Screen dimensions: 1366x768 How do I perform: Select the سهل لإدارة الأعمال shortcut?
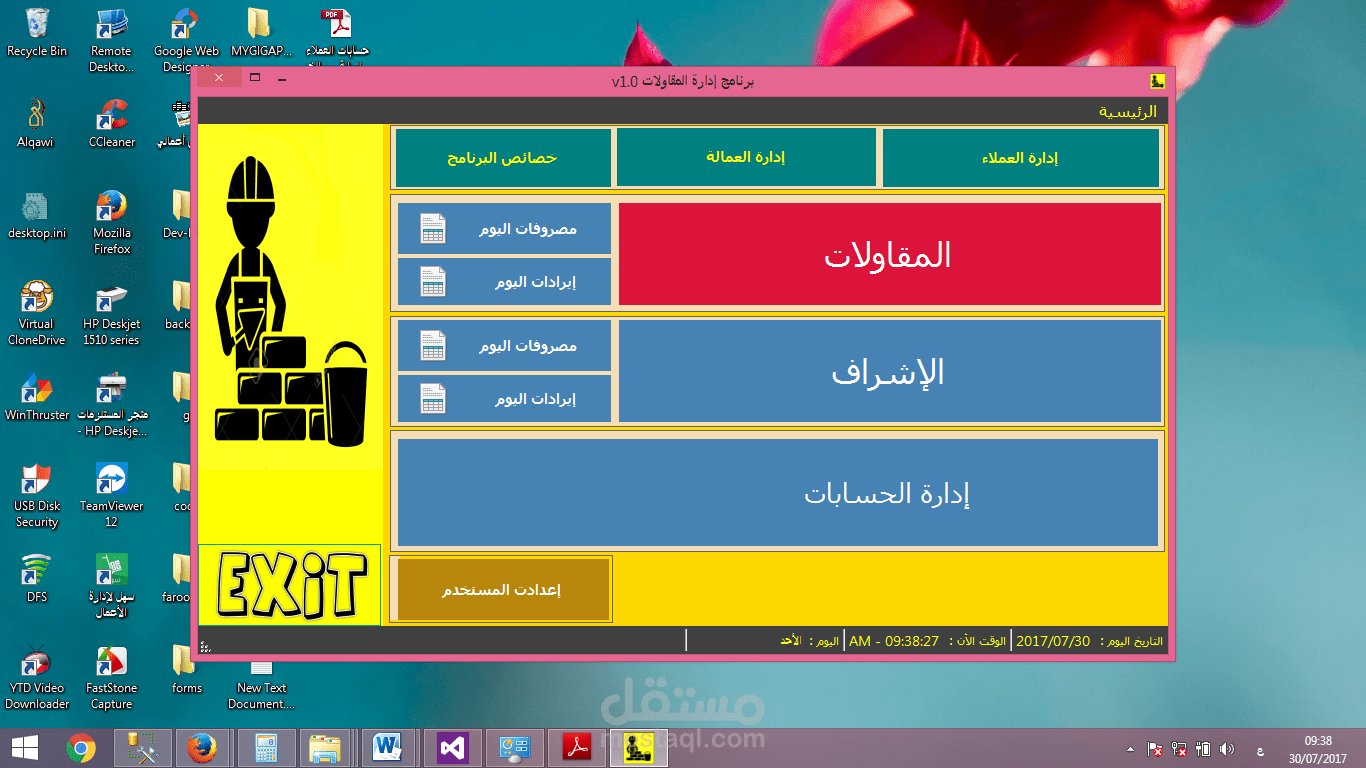[111, 586]
